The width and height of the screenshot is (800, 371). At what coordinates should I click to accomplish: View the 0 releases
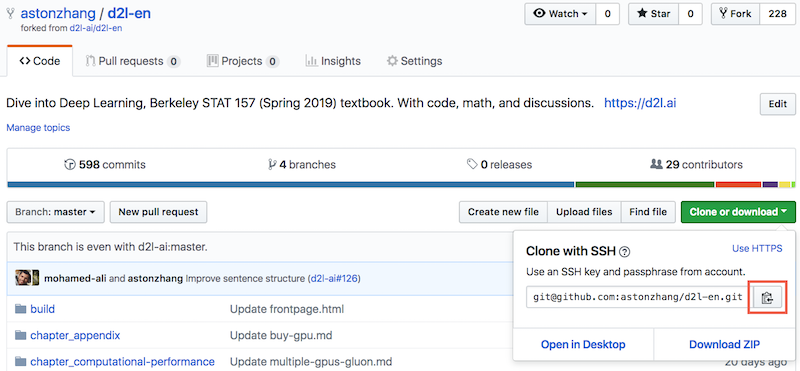499,165
